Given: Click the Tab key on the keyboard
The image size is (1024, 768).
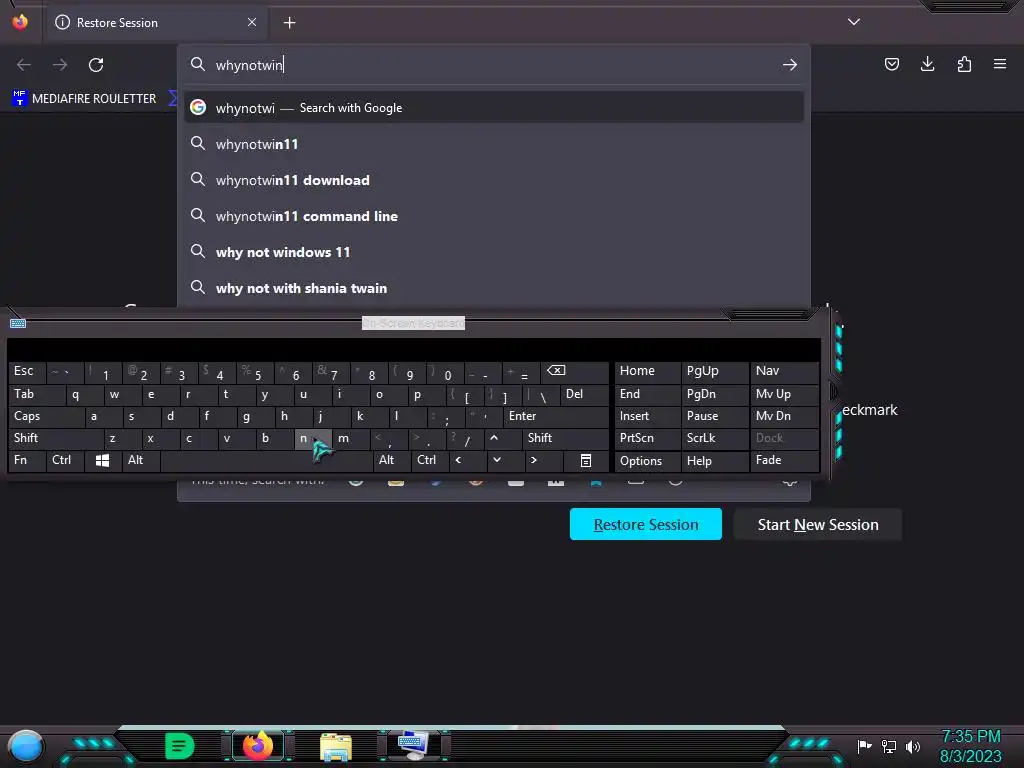Looking at the screenshot, I should coord(37,394).
